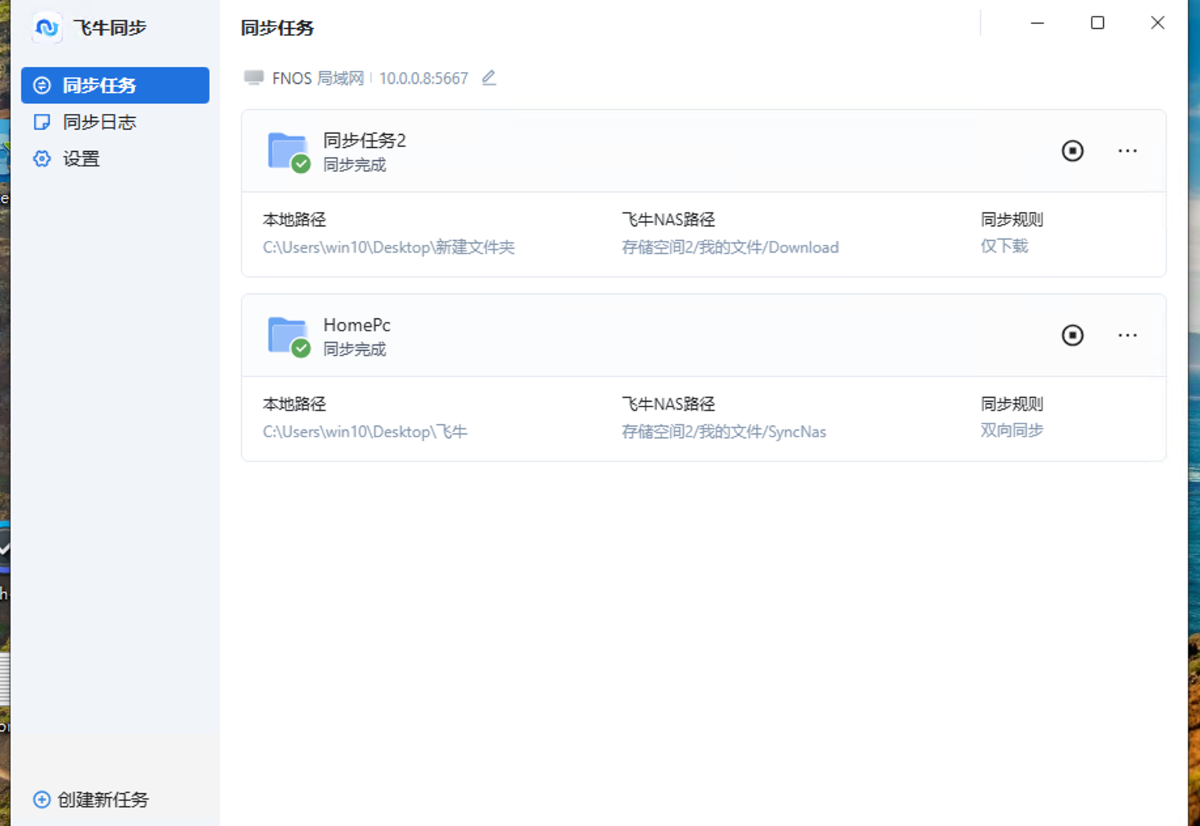Click the 同步任务2 folder icon
Viewport: 1200px width, 826px height.
(x=288, y=151)
